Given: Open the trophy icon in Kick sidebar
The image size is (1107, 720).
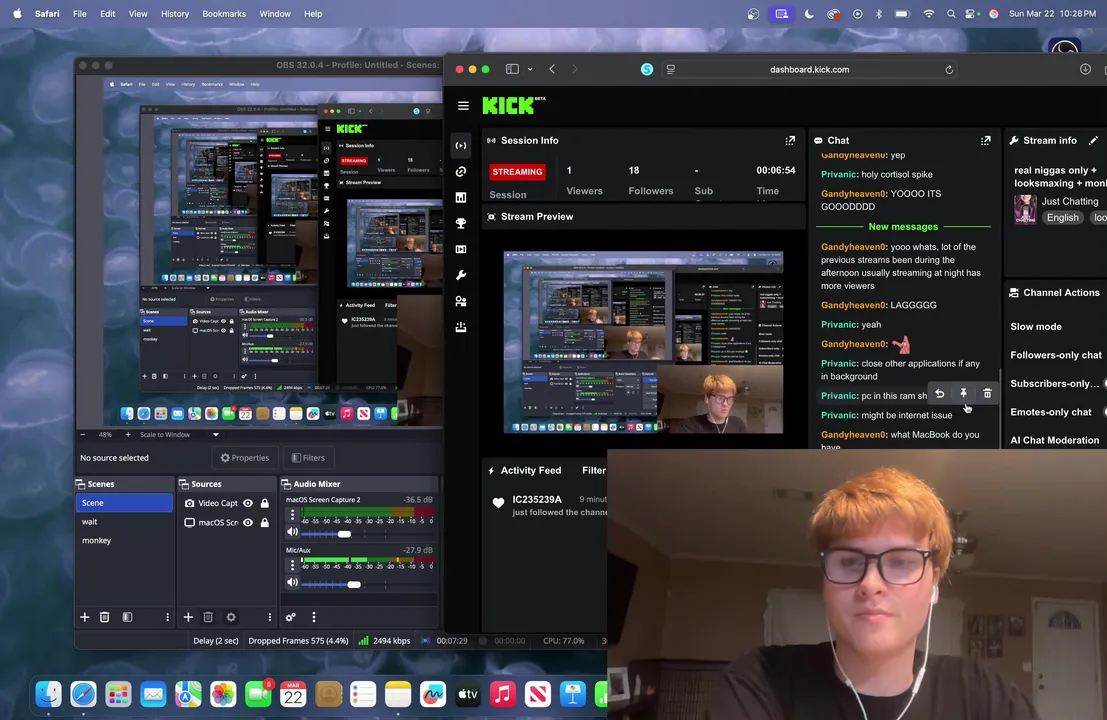Looking at the screenshot, I should point(461,223).
